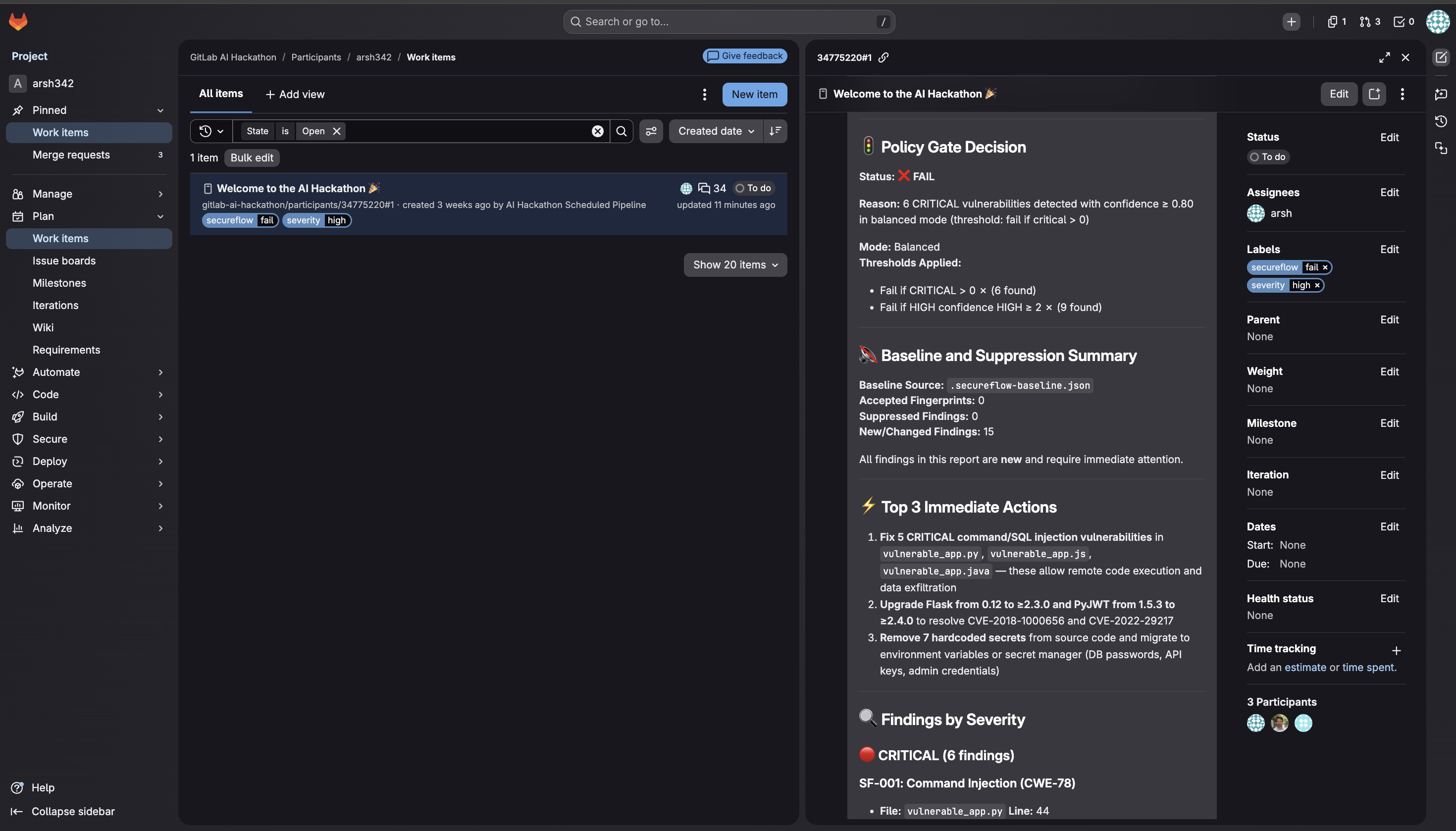Toggle sort direction icon
The image size is (1456, 831).
pos(775,131)
